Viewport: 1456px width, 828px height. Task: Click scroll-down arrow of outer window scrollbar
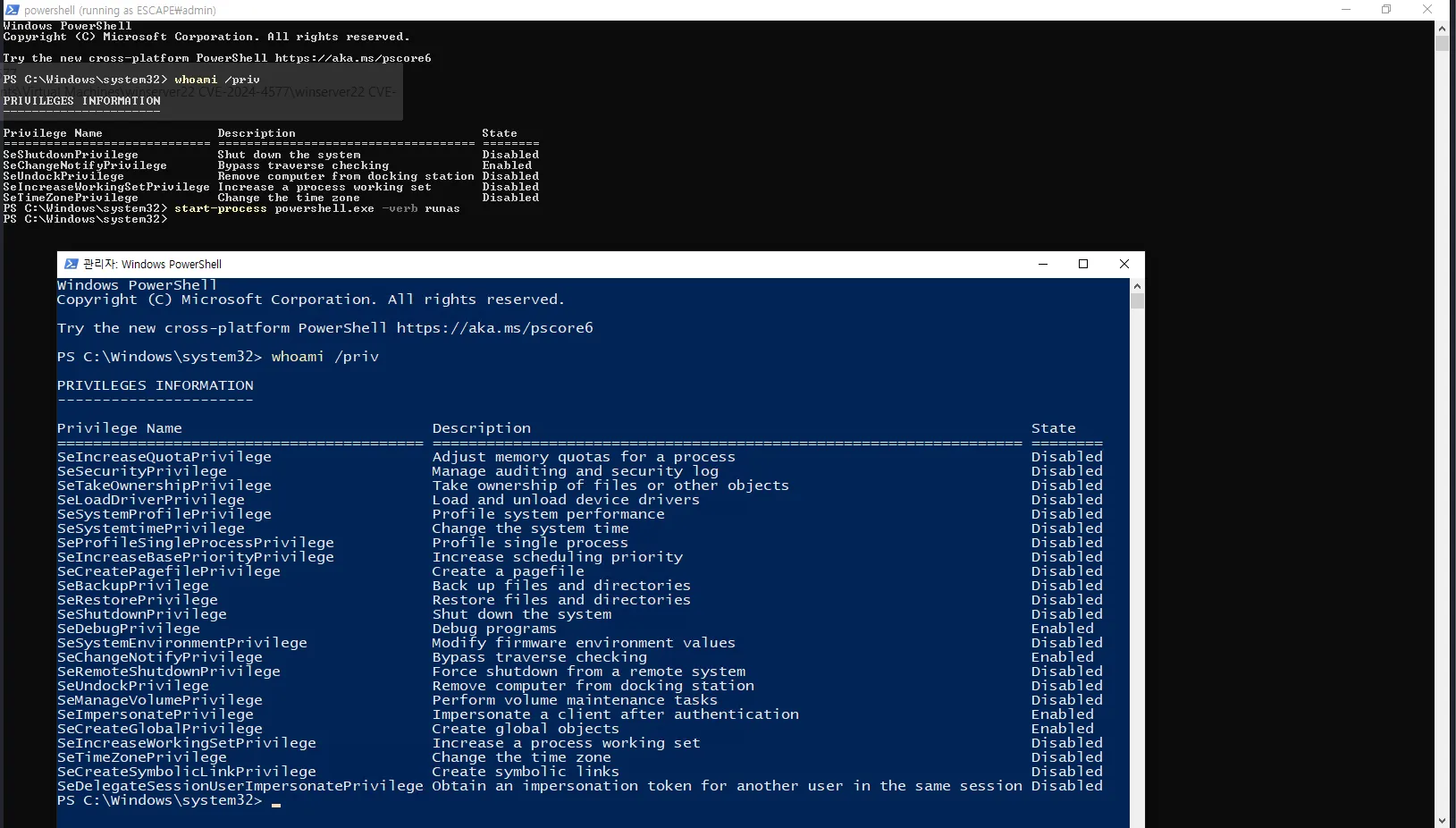(1442, 820)
